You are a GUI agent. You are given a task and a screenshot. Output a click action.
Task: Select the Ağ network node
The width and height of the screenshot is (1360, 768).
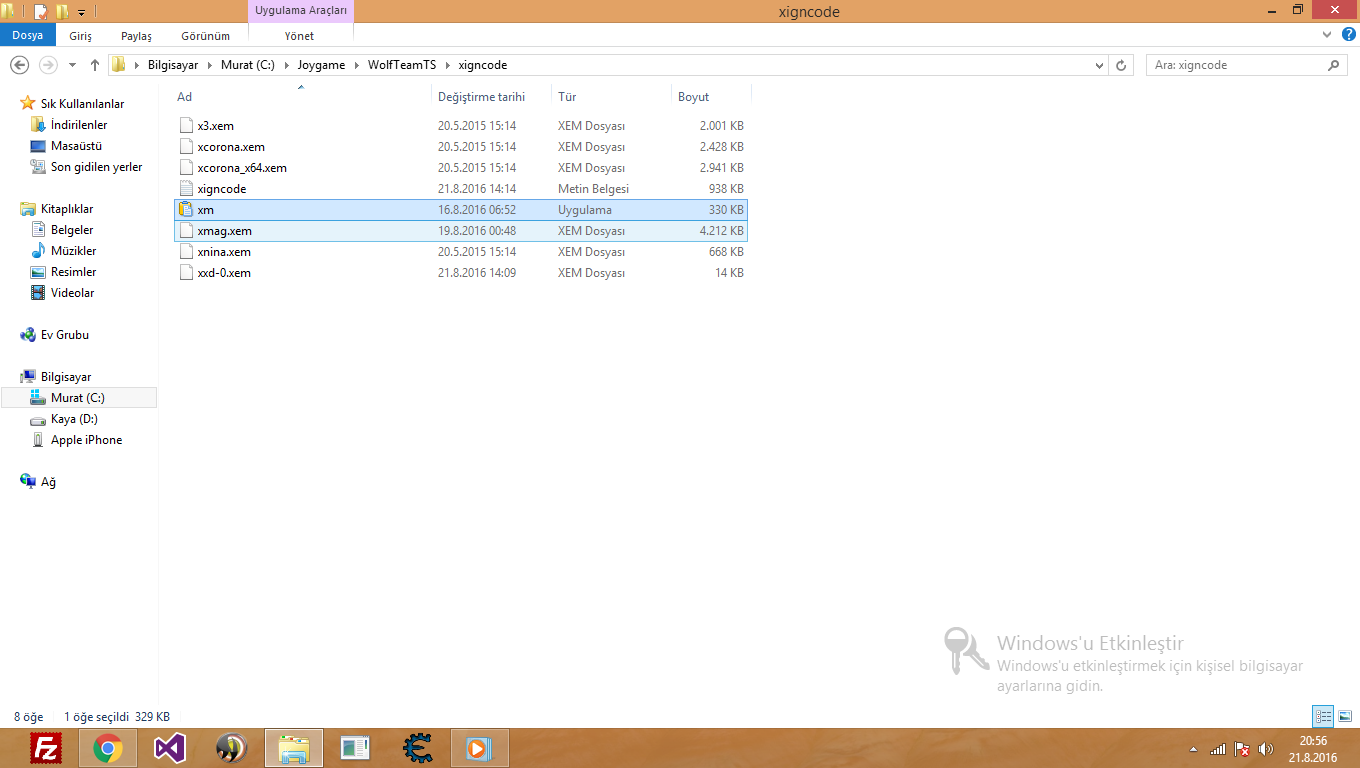tap(48, 482)
